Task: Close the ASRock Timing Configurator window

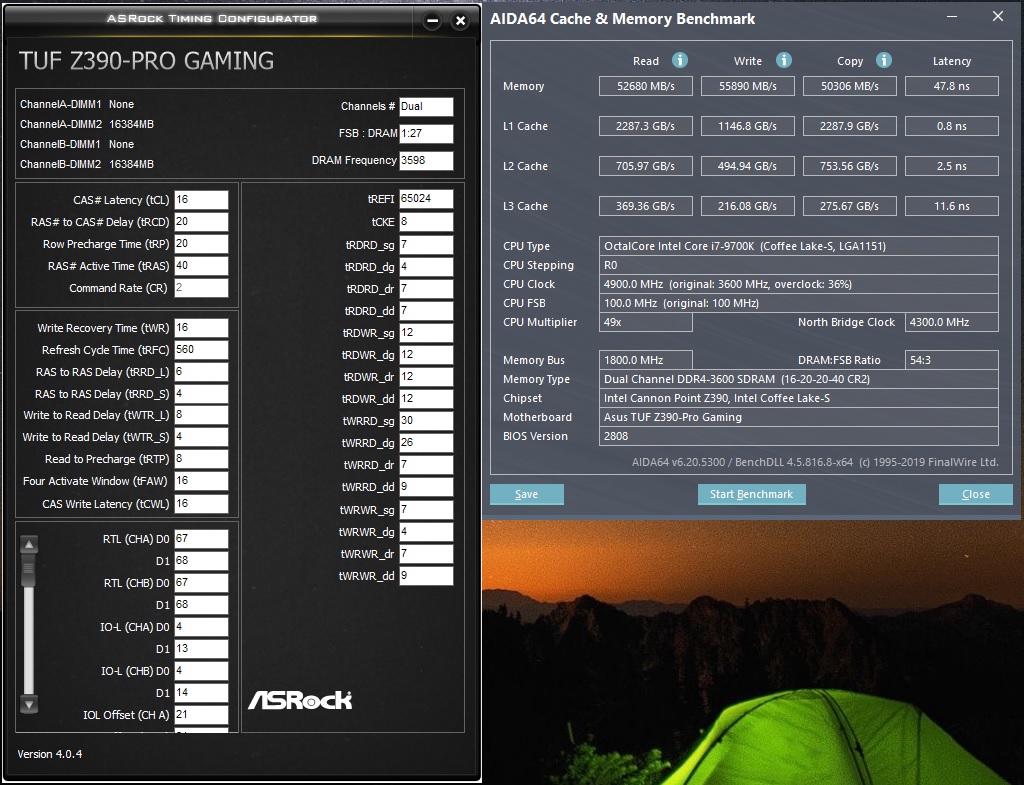Action: 460,21
